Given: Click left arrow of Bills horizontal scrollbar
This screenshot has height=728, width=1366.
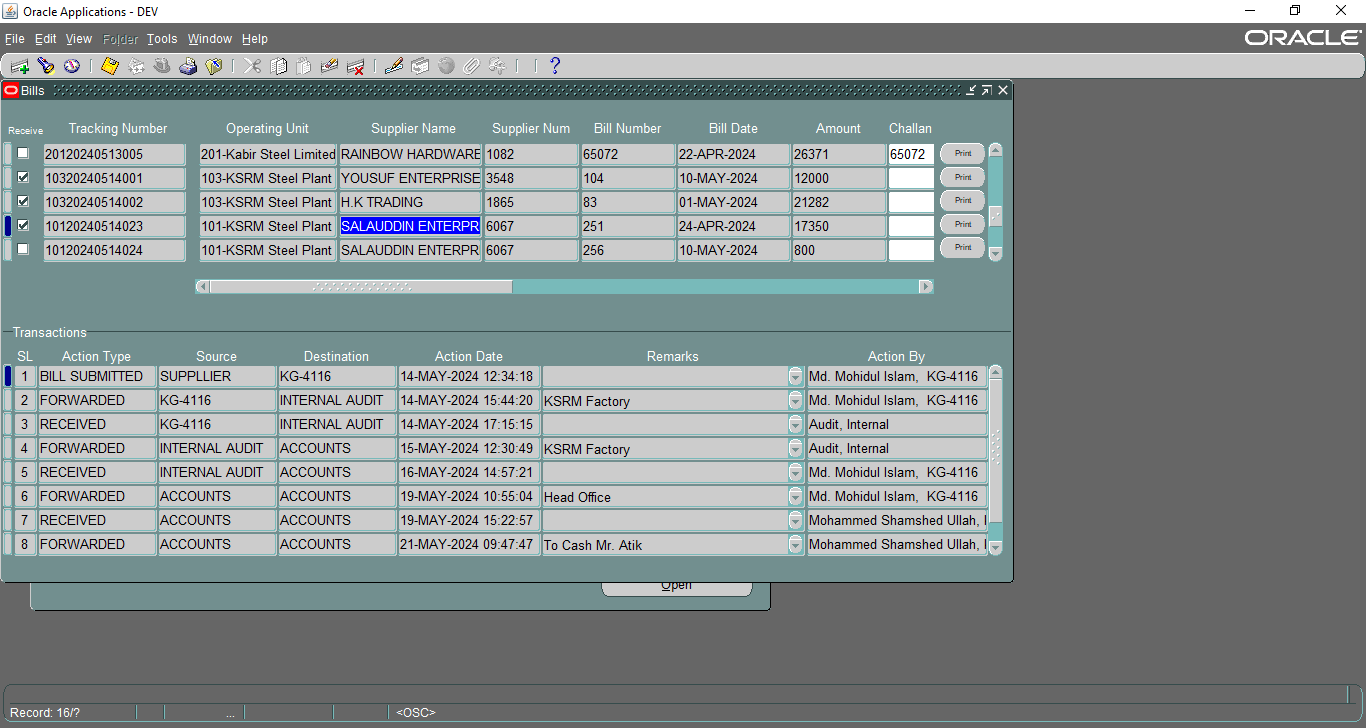Looking at the screenshot, I should pyautogui.click(x=202, y=287).
